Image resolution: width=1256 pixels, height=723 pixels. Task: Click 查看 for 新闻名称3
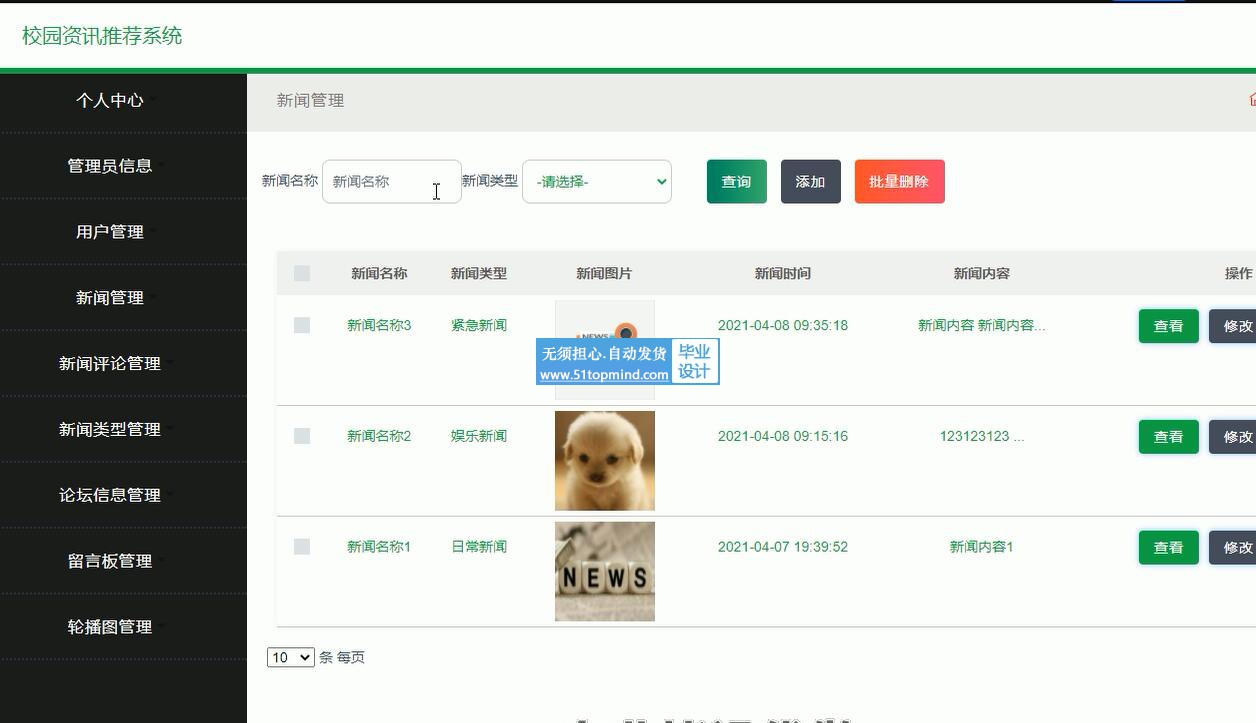[1169, 326]
